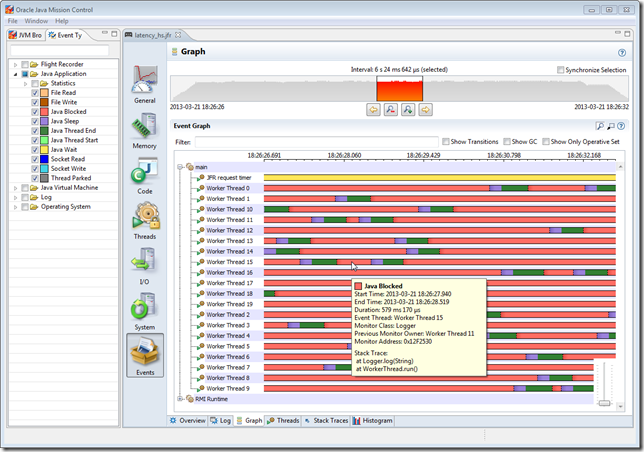Zoom out the time range

pyautogui.click(x=391, y=110)
